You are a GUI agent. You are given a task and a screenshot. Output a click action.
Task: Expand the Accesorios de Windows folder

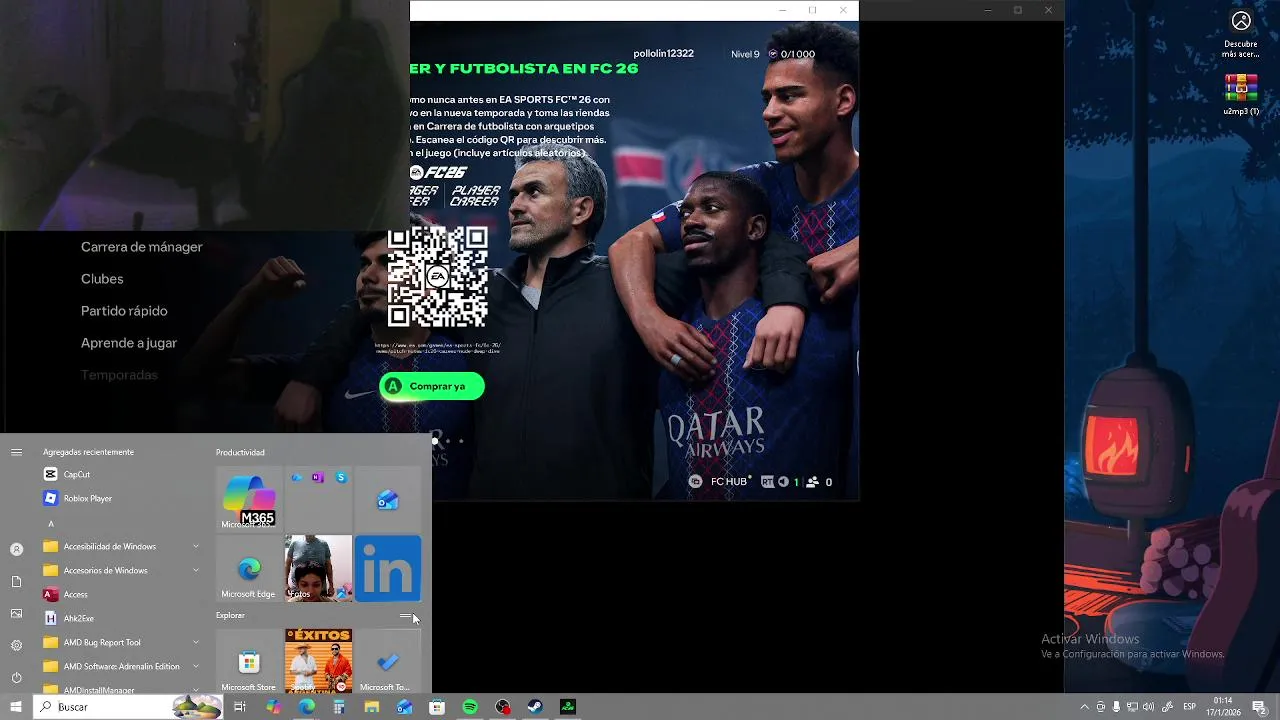point(120,570)
